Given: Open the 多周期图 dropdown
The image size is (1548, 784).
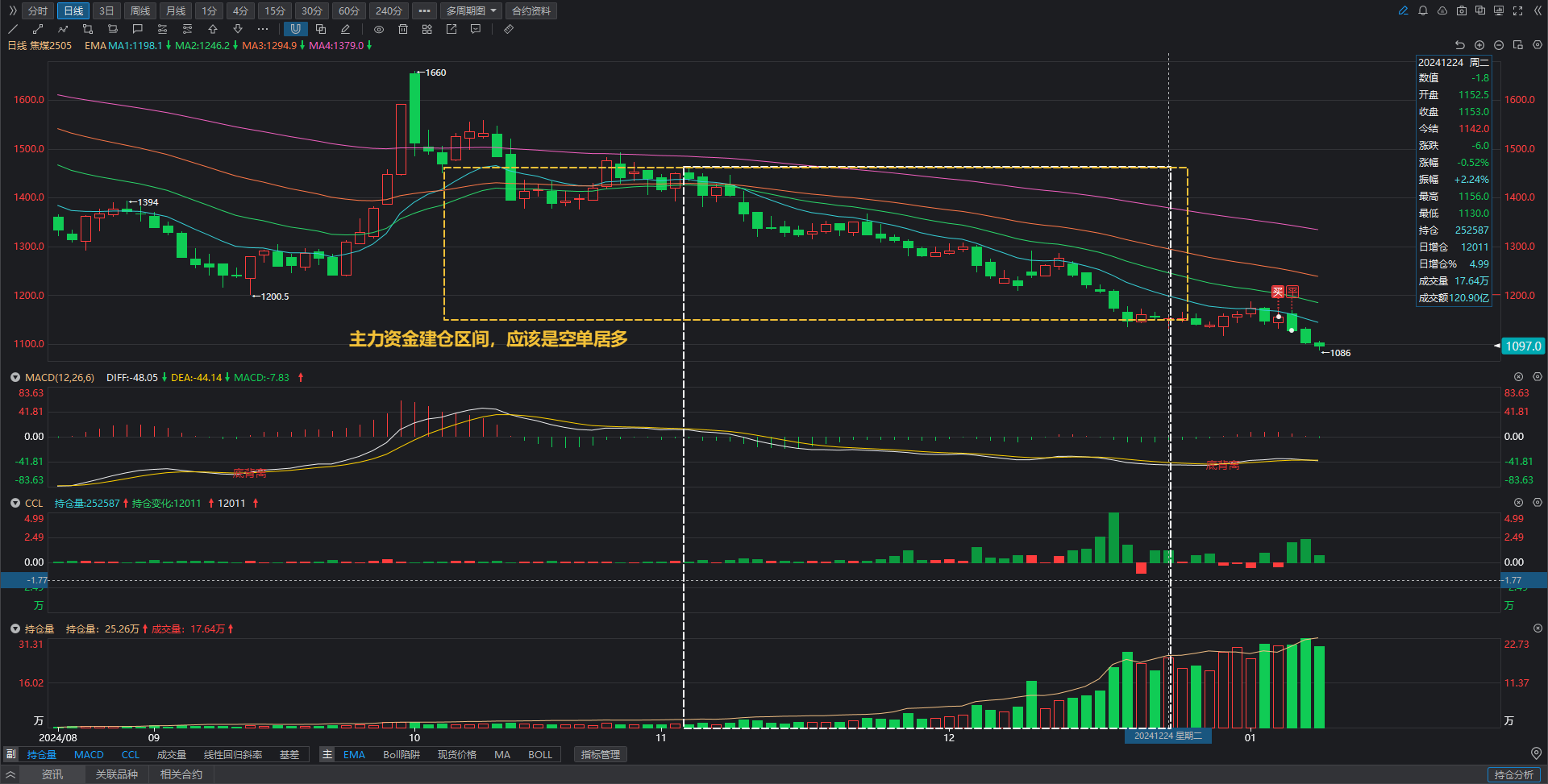Looking at the screenshot, I should [x=471, y=10].
